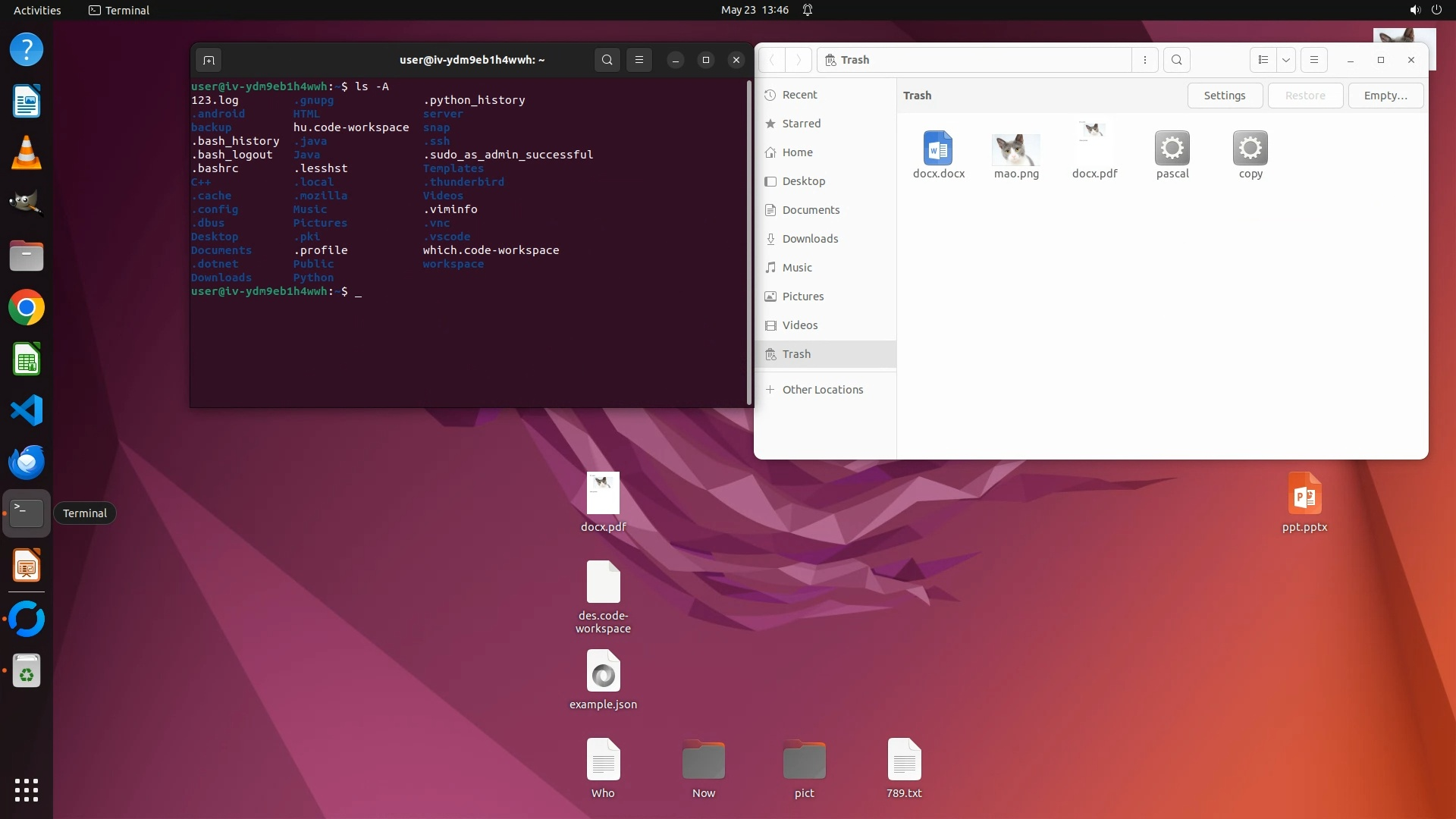Viewport: 1456px width, 819px height.
Task: Select mao.png thumbnail in Trash
Action: [1016, 150]
